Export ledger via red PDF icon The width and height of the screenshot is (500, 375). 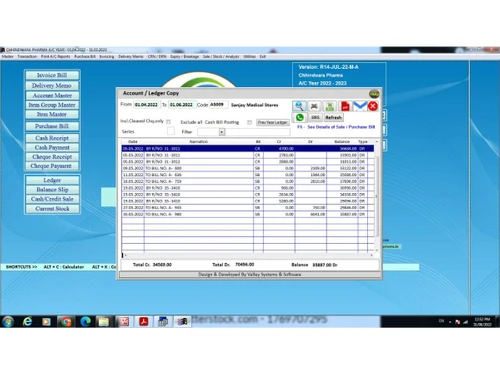pos(345,106)
